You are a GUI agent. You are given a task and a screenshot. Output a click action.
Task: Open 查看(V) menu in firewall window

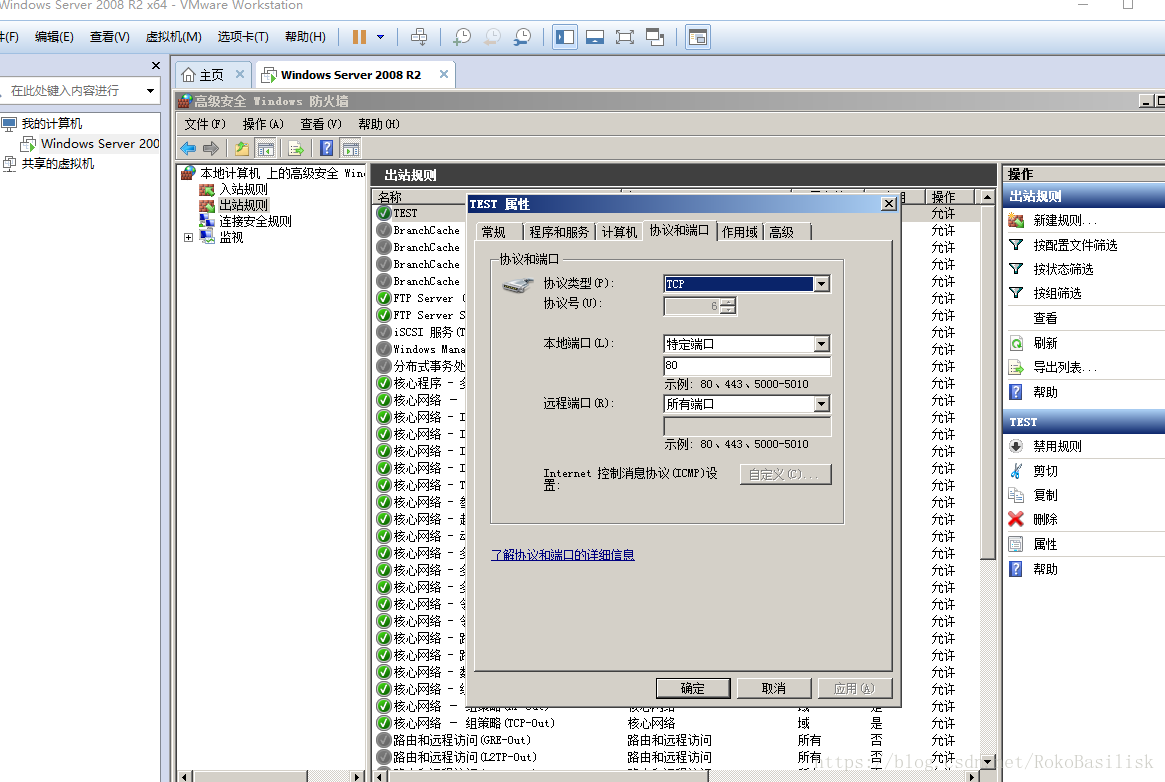click(x=321, y=124)
